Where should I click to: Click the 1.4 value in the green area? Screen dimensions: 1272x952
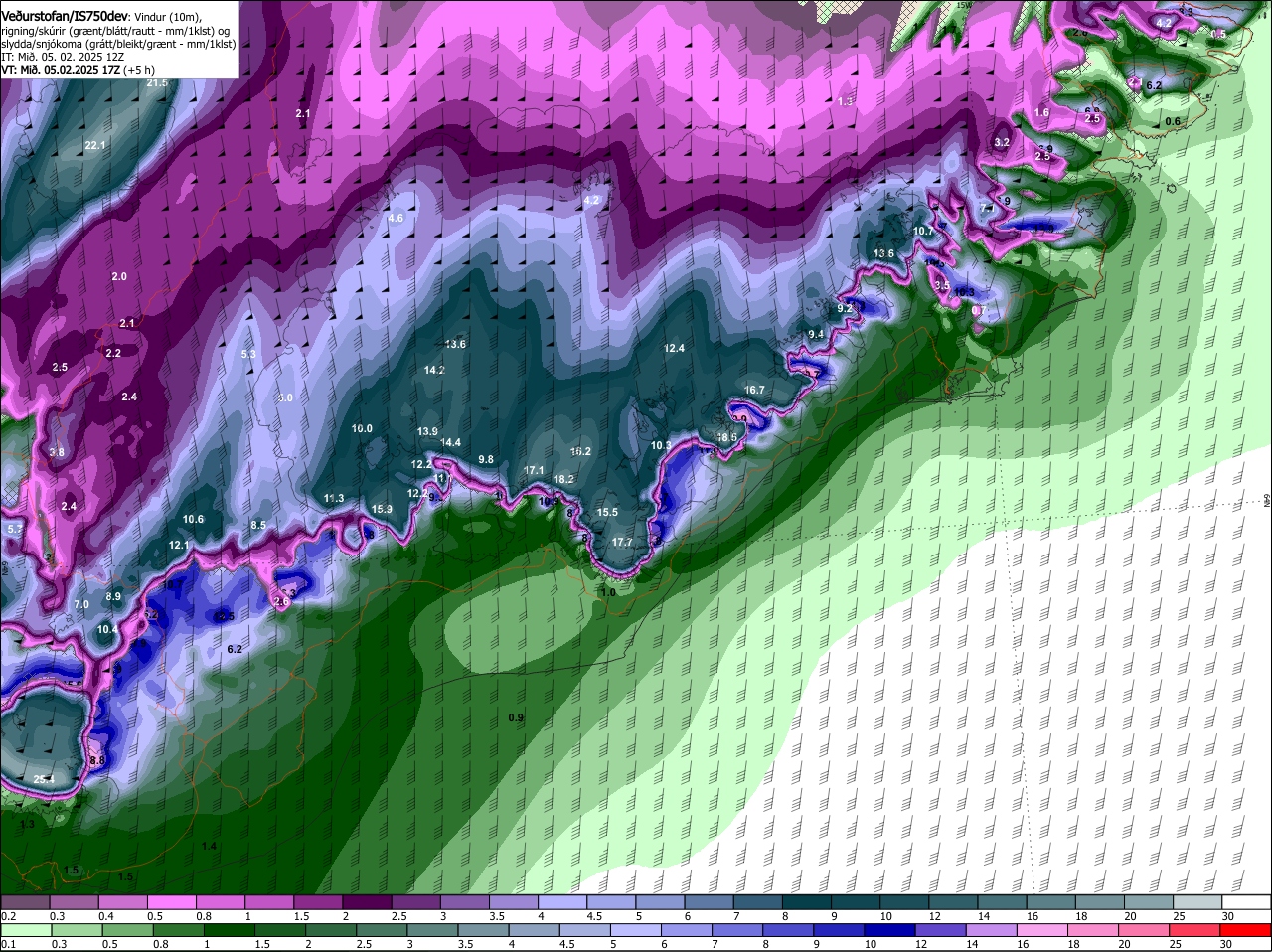click(x=209, y=846)
